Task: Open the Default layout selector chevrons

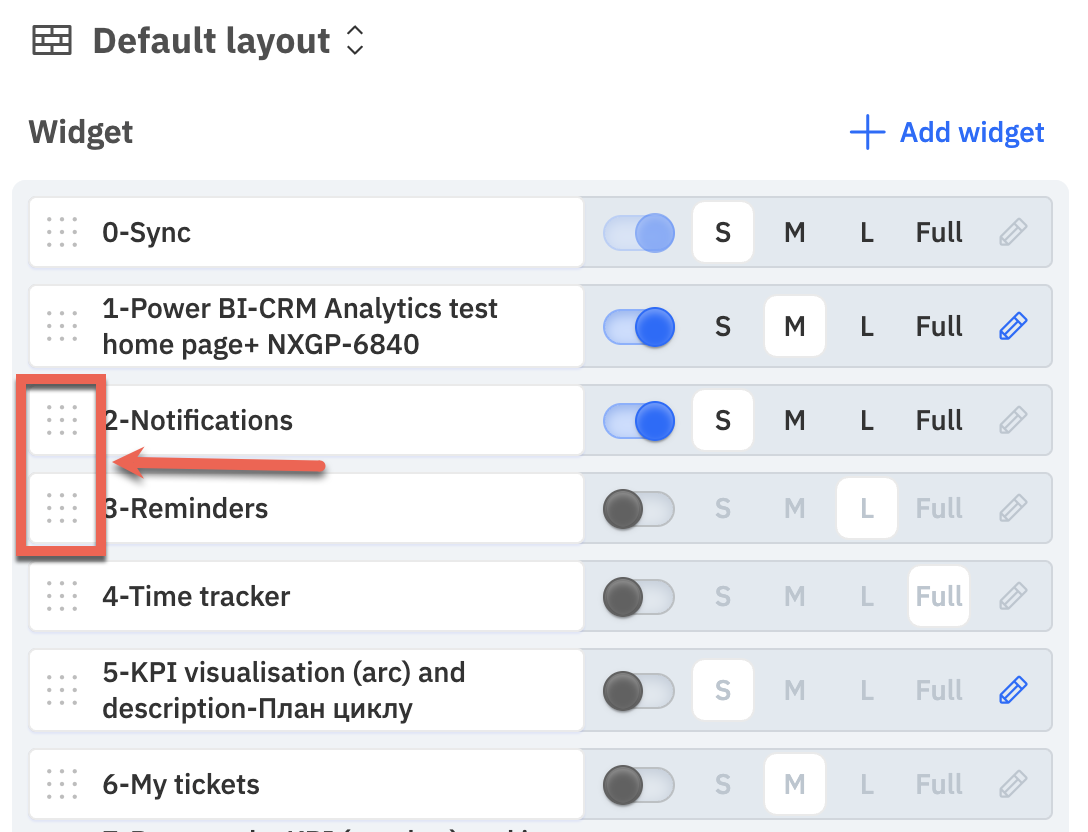Action: pos(355,40)
